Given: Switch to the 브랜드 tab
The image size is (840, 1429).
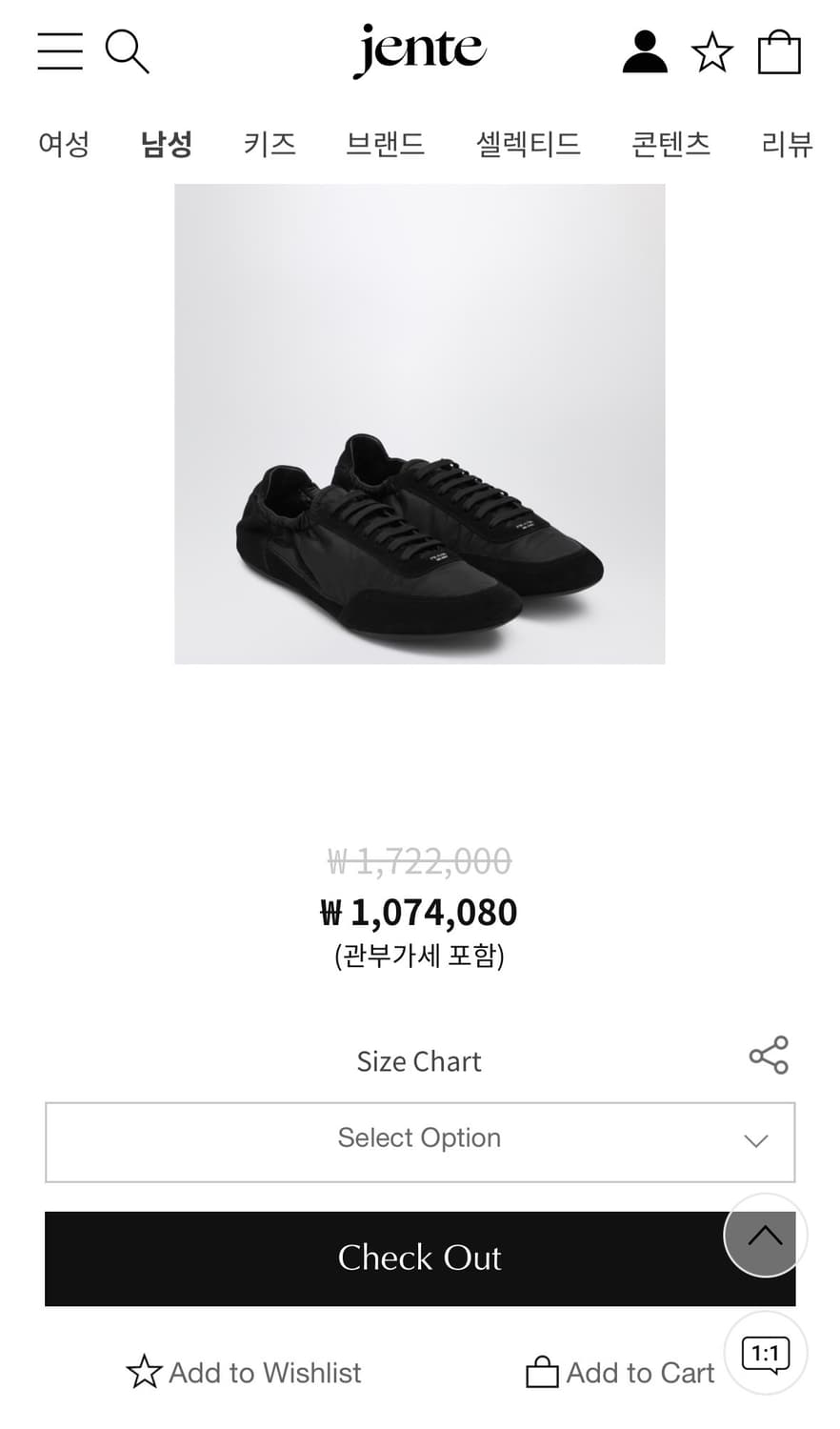Looking at the screenshot, I should coord(385,144).
